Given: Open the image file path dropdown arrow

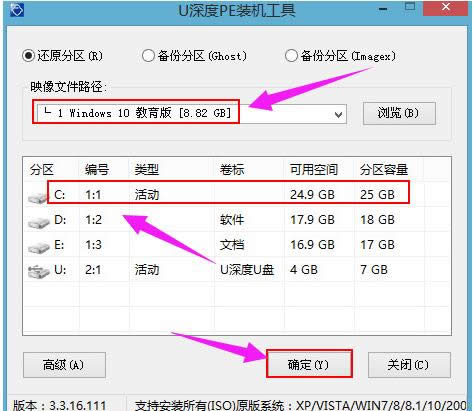Looking at the screenshot, I should pos(338,115).
